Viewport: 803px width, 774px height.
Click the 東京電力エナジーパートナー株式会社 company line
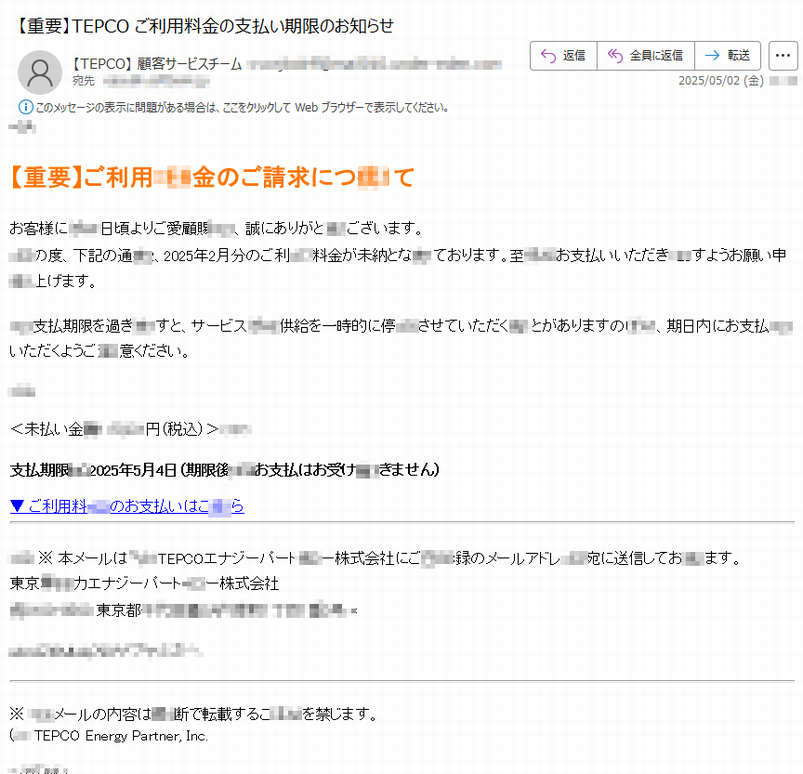[144, 583]
